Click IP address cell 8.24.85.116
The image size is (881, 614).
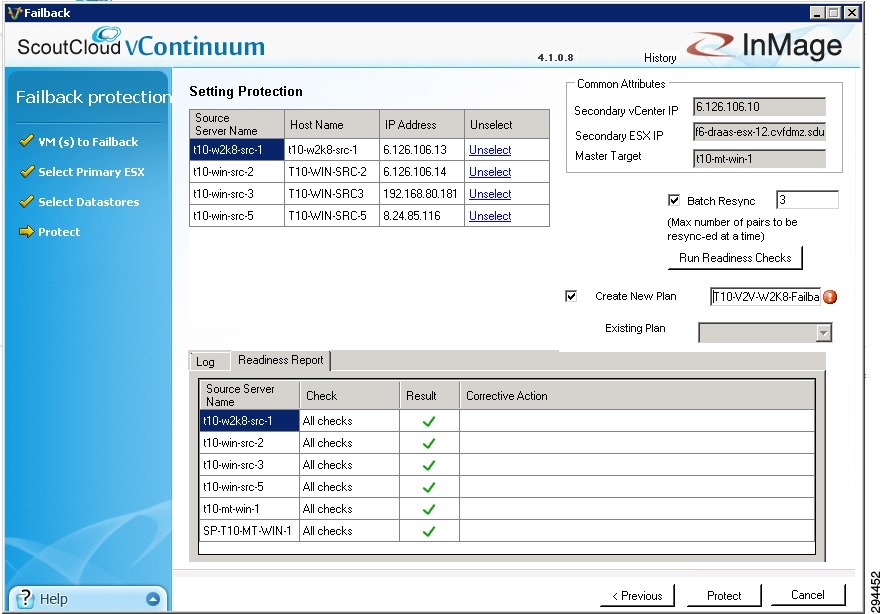[421, 216]
